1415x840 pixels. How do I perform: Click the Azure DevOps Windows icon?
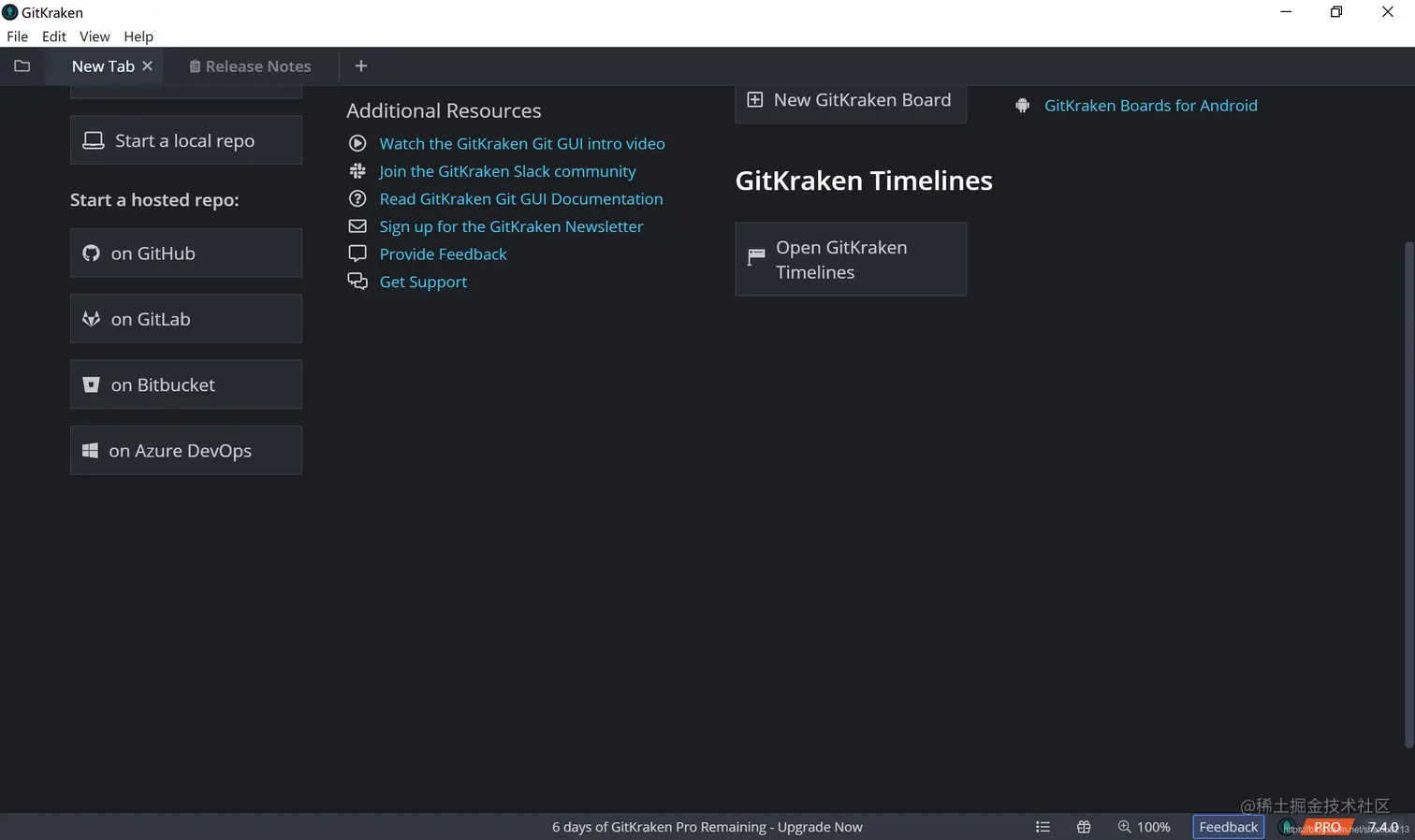(x=90, y=451)
